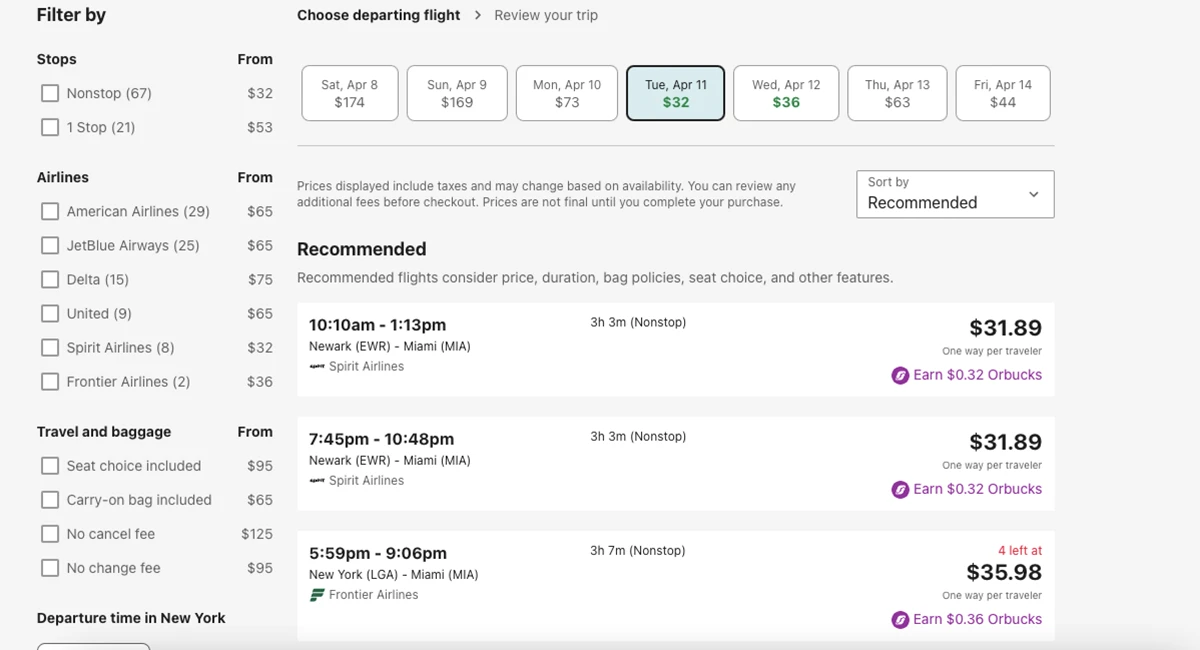Click the Frontier Airlines logo icon
The width and height of the screenshot is (1200, 650).
(x=317, y=595)
